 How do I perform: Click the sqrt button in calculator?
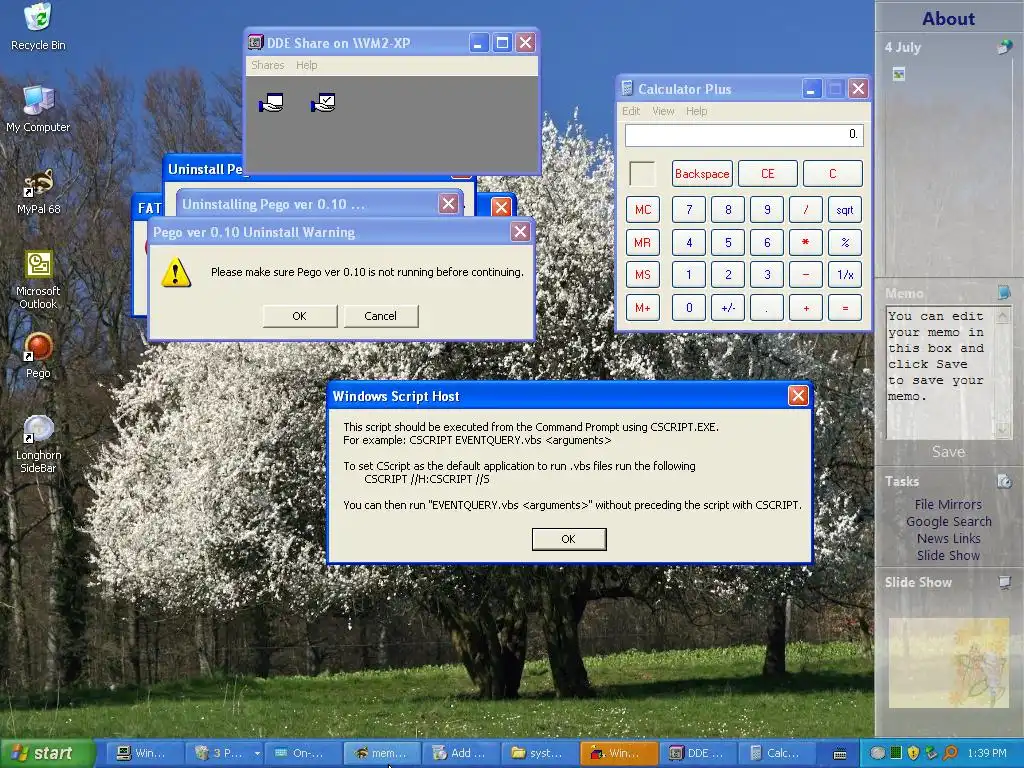click(844, 210)
